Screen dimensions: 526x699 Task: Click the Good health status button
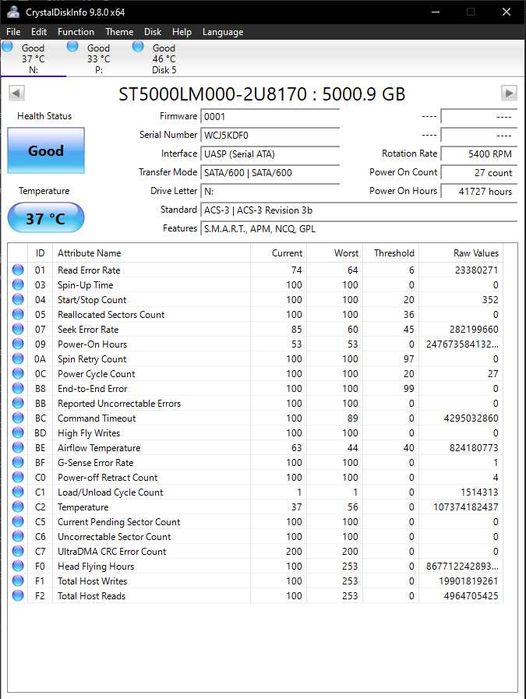(x=46, y=151)
